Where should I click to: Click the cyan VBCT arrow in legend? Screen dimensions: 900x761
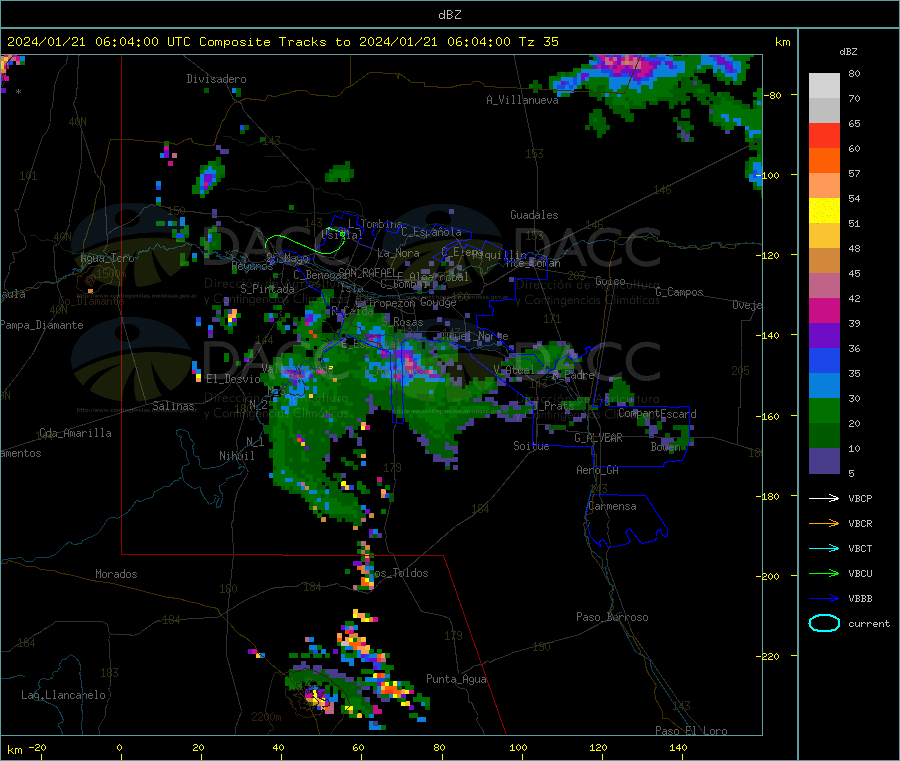tap(824, 548)
